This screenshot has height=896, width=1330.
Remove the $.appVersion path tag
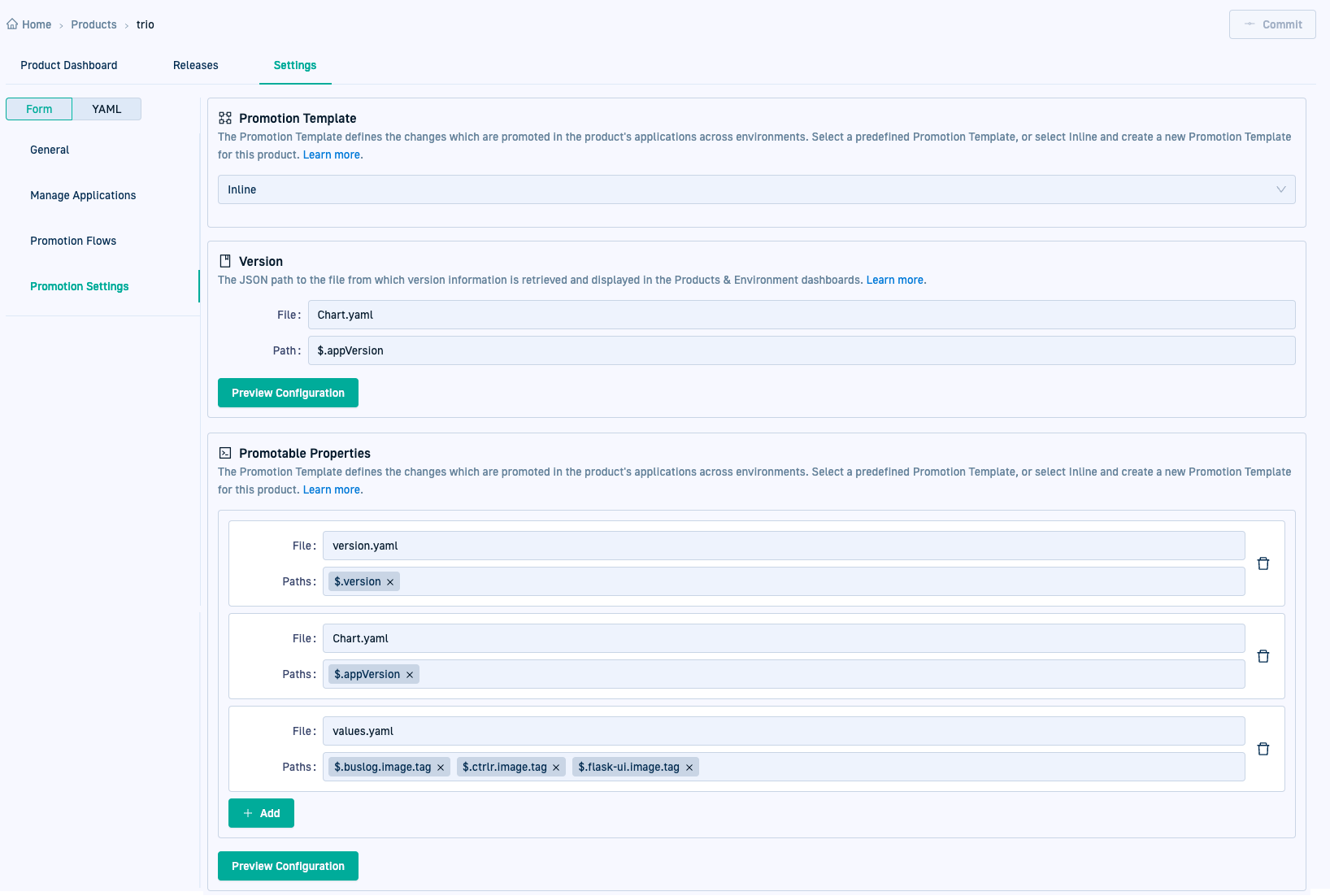(410, 675)
